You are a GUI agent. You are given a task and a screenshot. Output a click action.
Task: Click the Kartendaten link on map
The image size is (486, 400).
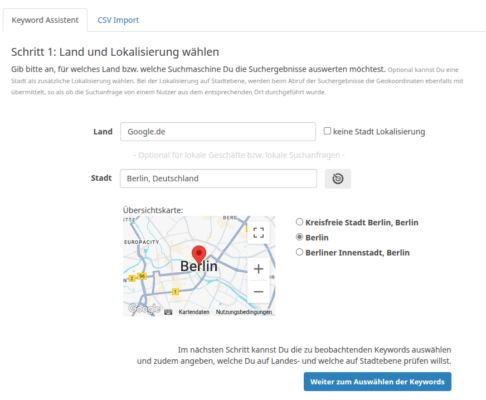(x=194, y=312)
